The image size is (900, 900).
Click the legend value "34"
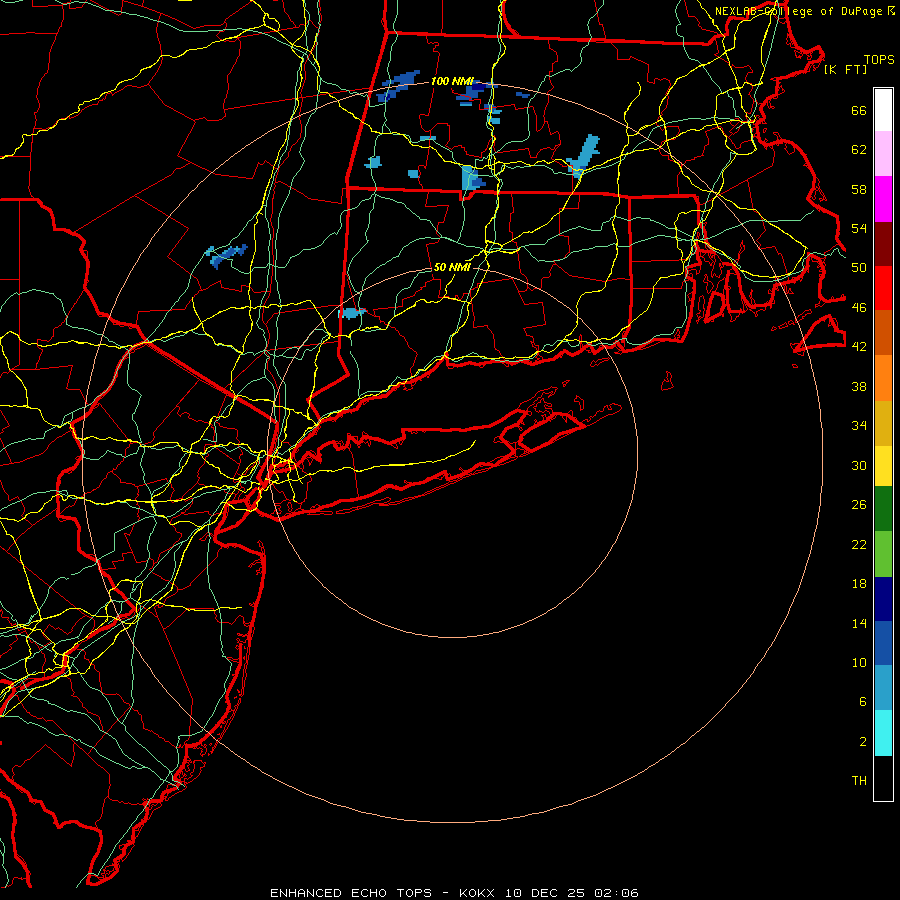pos(859,425)
